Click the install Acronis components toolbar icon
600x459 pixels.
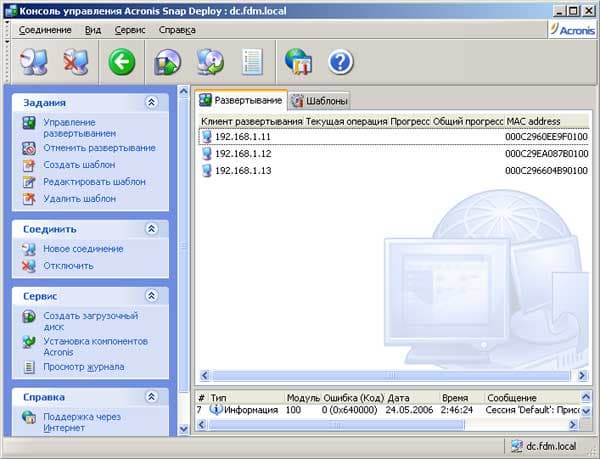210,62
